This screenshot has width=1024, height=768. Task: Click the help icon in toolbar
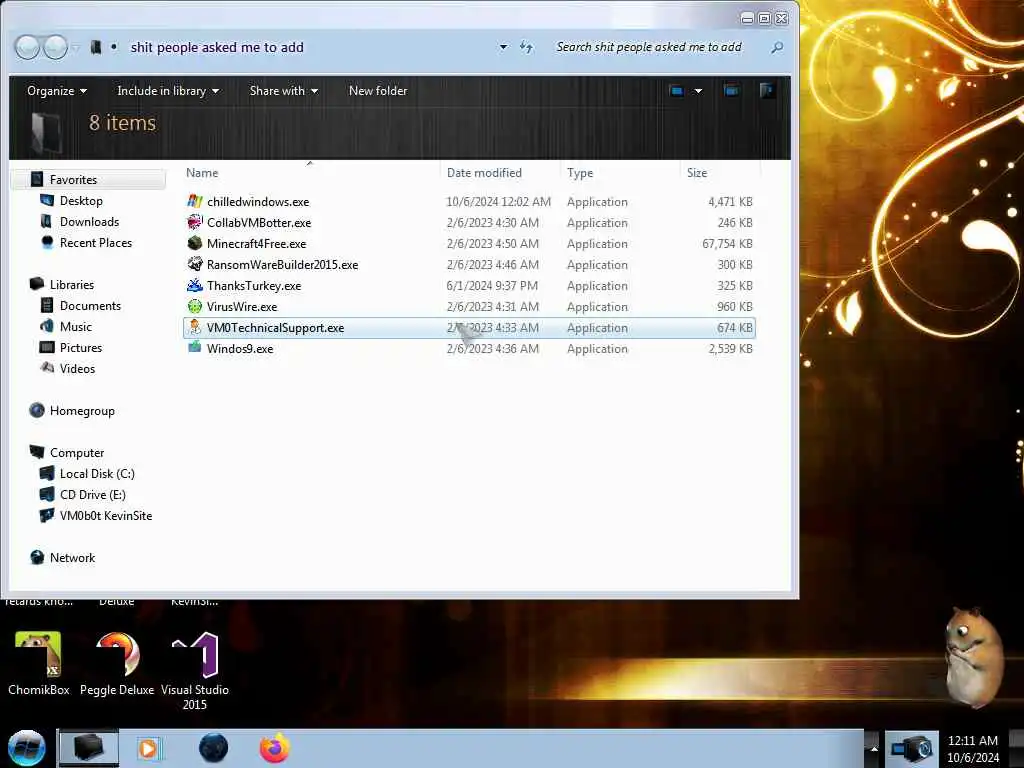coord(767,91)
